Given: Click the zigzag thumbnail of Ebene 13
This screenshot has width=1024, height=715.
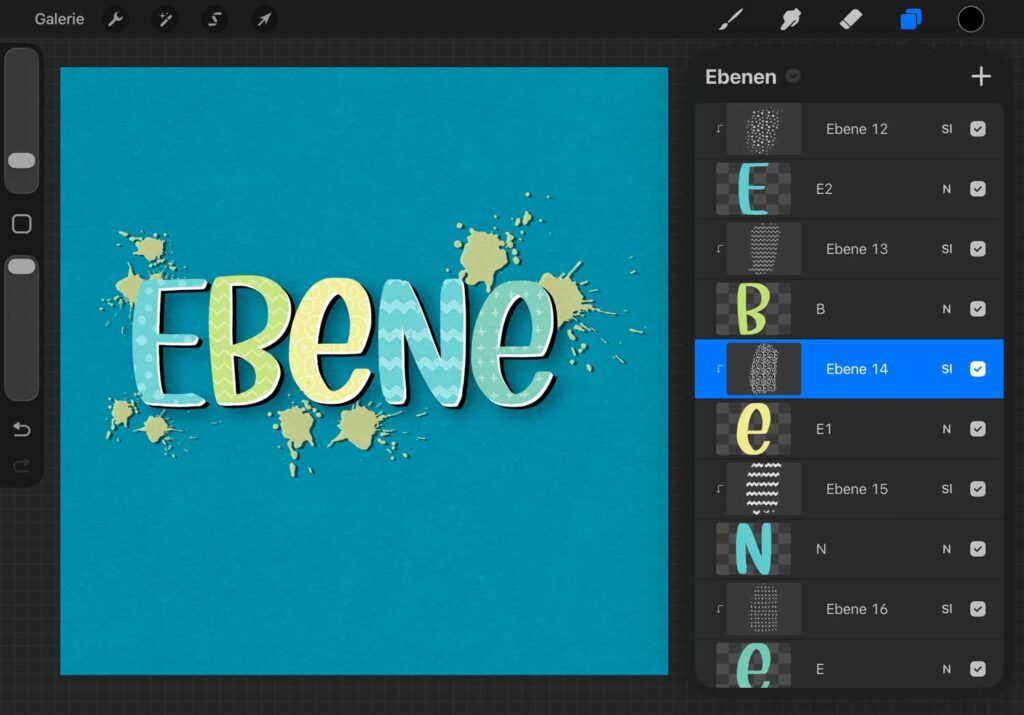Looking at the screenshot, I should [x=763, y=249].
